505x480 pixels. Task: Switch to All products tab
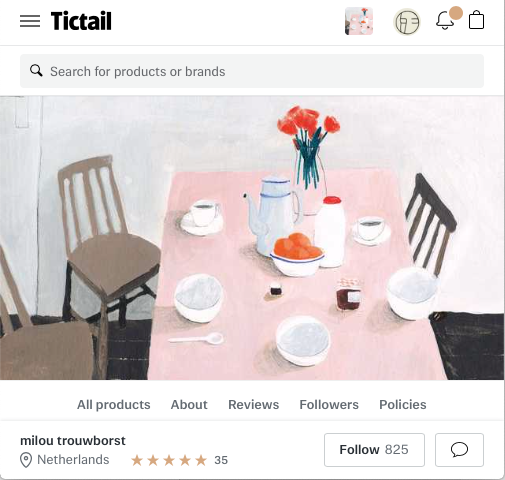[114, 404]
